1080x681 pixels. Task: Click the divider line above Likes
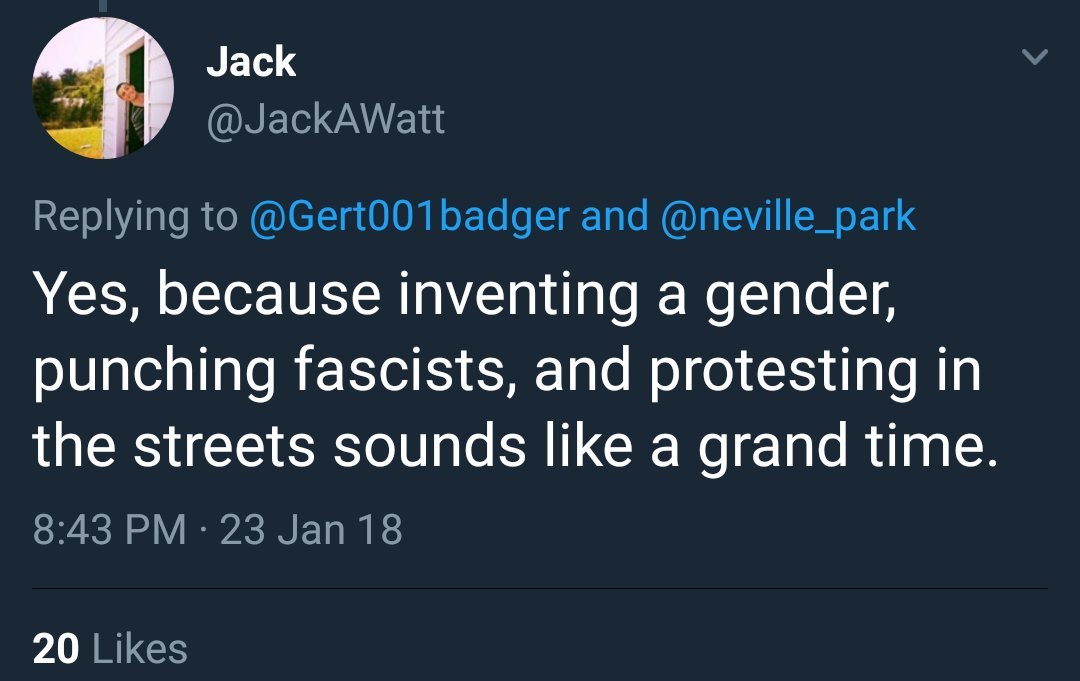coord(540,589)
